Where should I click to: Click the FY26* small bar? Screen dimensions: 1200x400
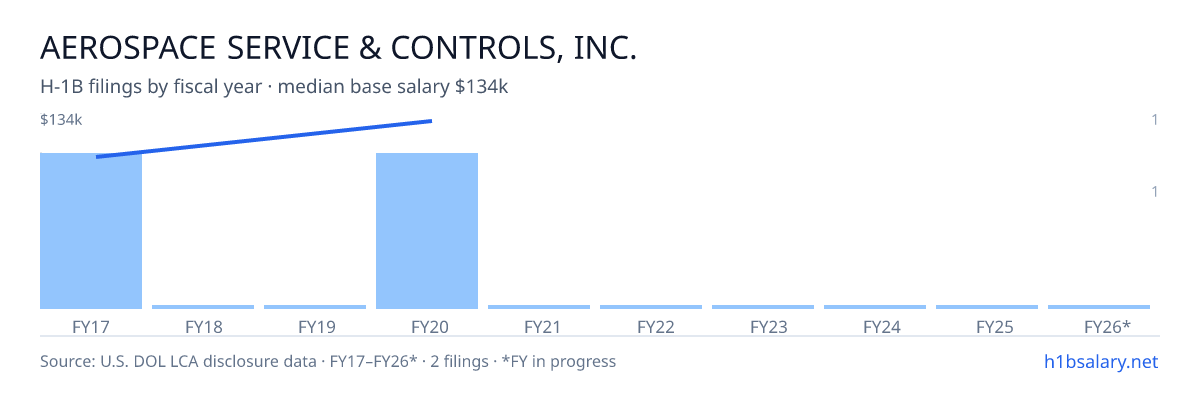[x=1099, y=307]
